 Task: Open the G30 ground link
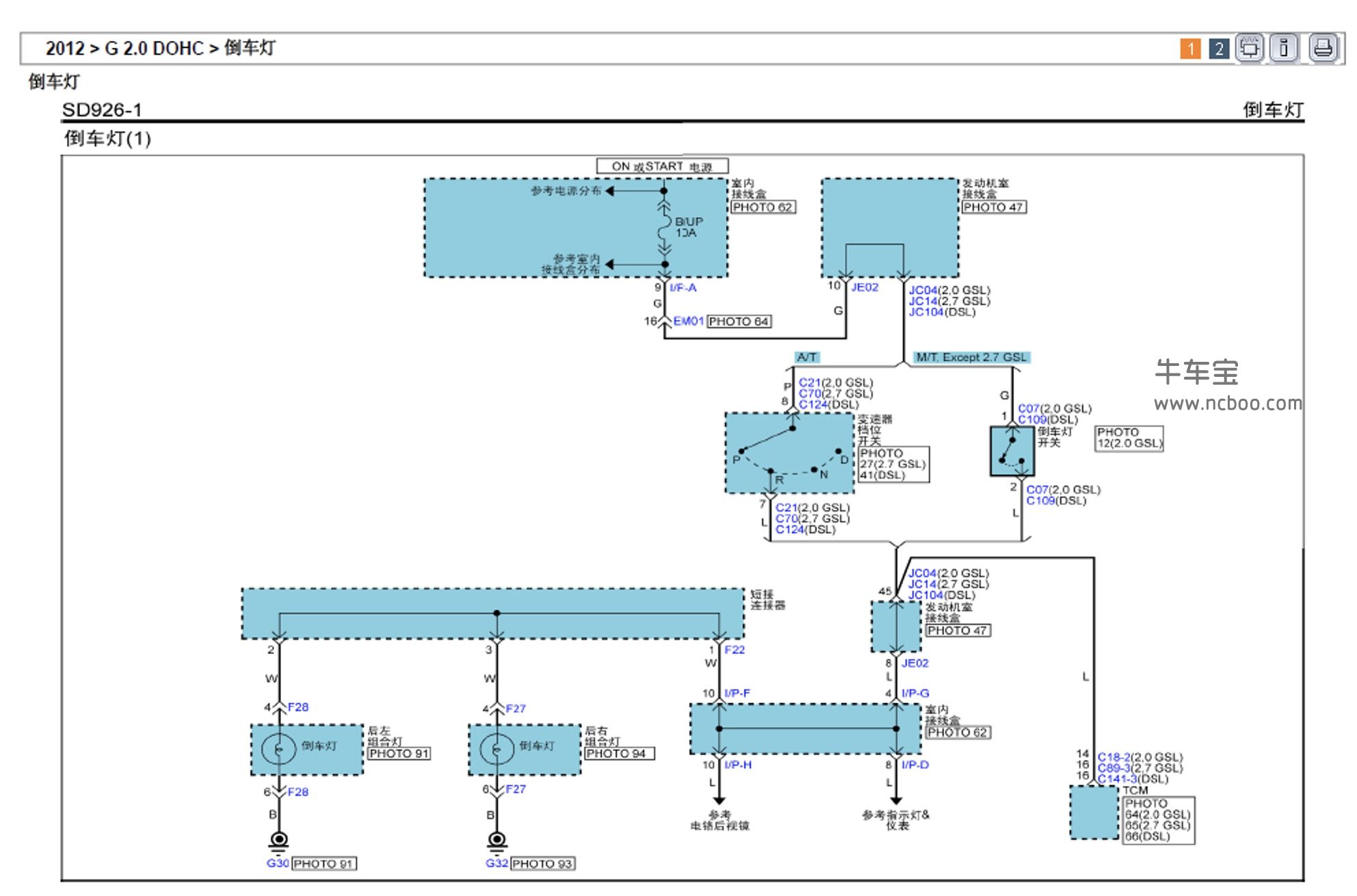(x=278, y=864)
